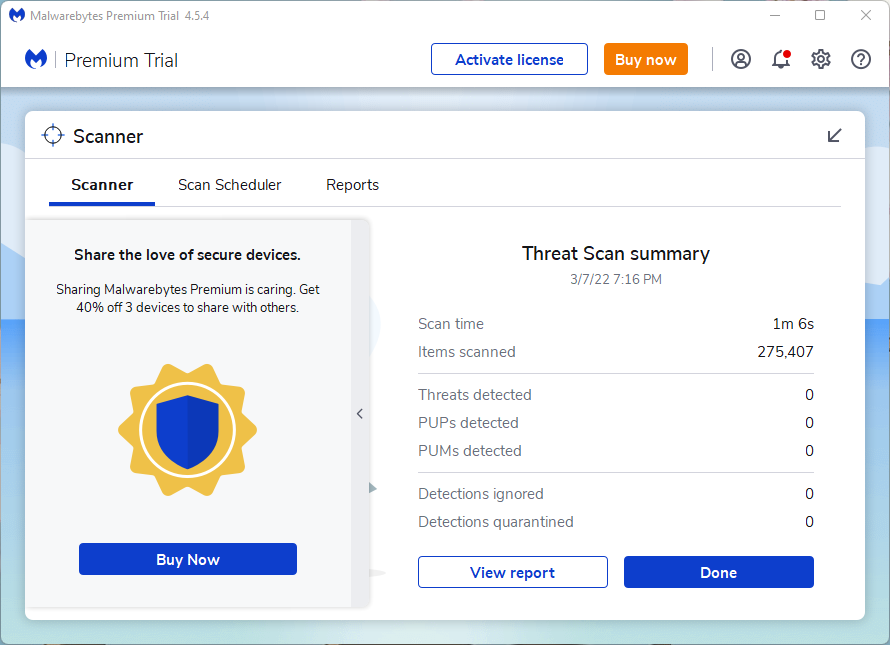
Task: Open settings gear icon
Action: (821, 59)
